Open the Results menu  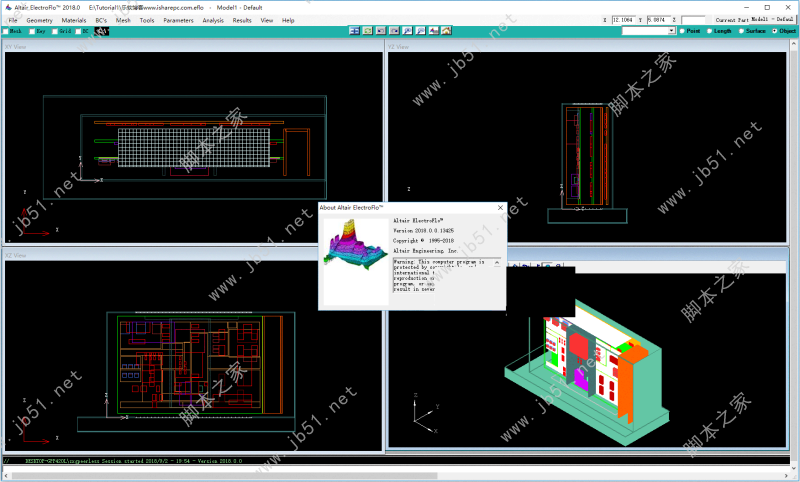[242, 20]
